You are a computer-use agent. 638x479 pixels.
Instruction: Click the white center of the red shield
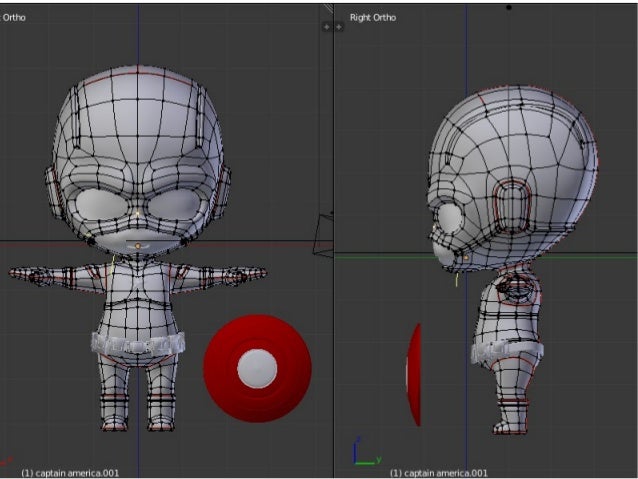(257, 368)
